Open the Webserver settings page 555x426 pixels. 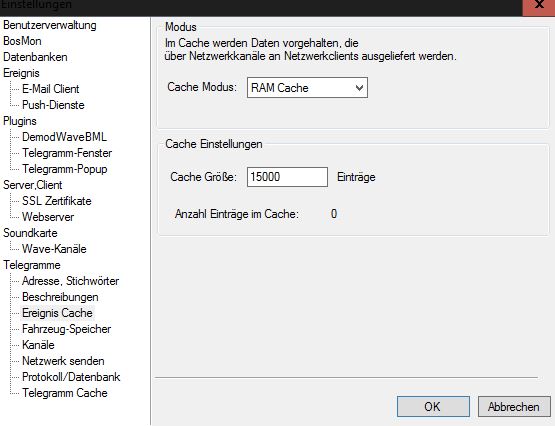pyautogui.click(x=48, y=217)
